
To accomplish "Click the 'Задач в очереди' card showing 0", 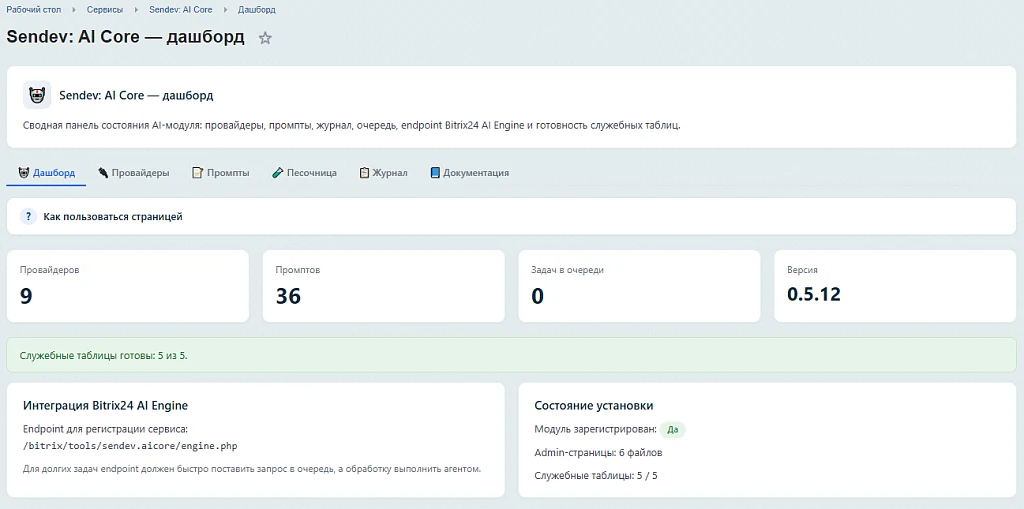I will pyautogui.click(x=639, y=286).
